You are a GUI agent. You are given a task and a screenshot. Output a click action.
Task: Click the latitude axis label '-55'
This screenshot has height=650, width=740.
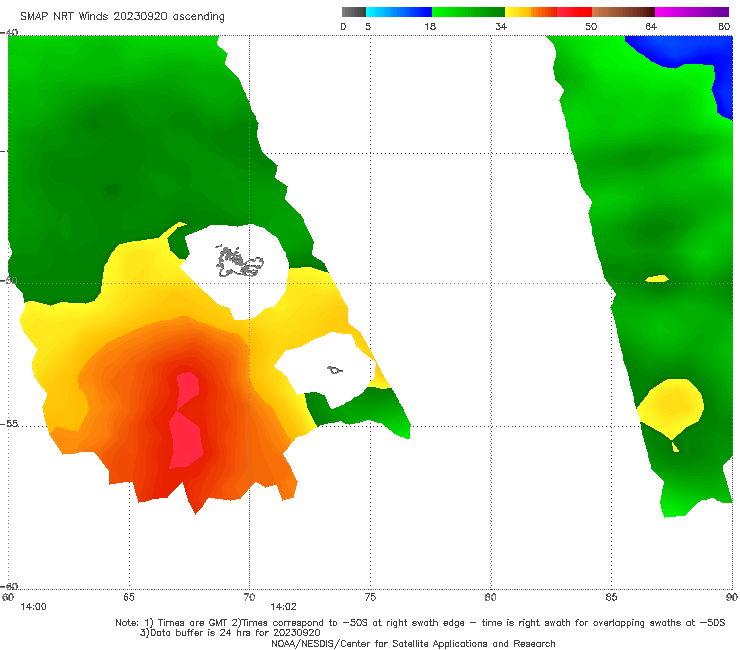point(9,423)
